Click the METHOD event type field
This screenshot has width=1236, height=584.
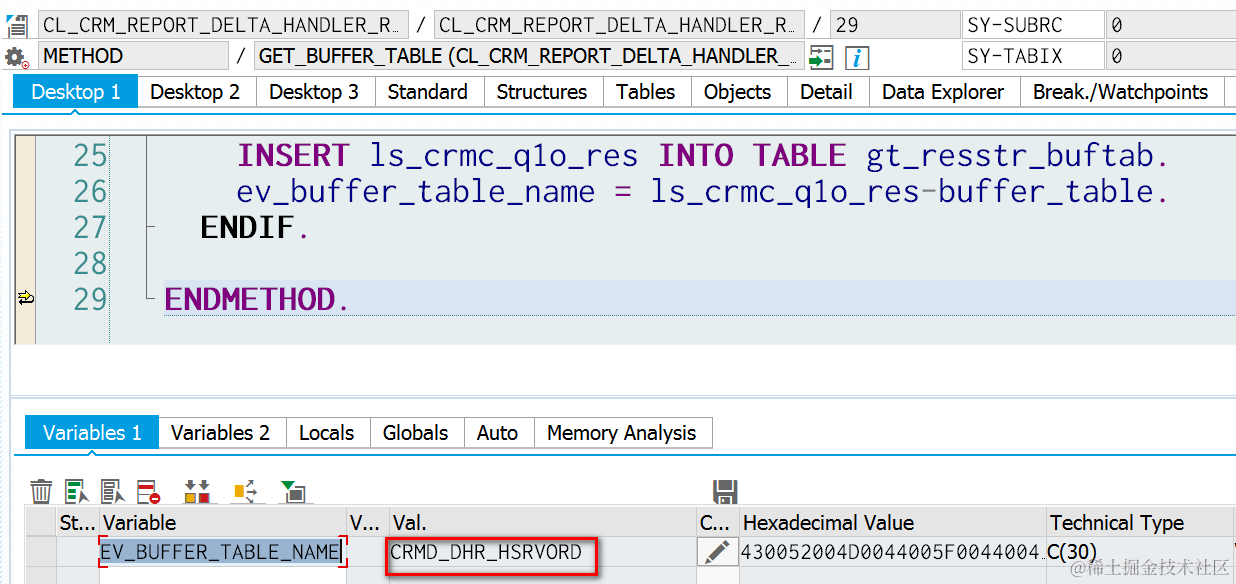click(x=133, y=56)
